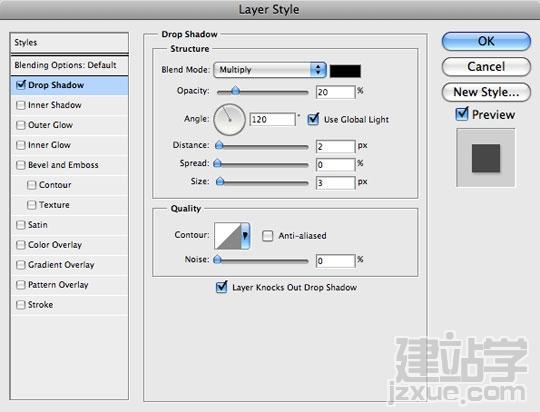The width and height of the screenshot is (540, 412).
Task: Open the Blend Mode Multiply dropdown
Action: 270,70
